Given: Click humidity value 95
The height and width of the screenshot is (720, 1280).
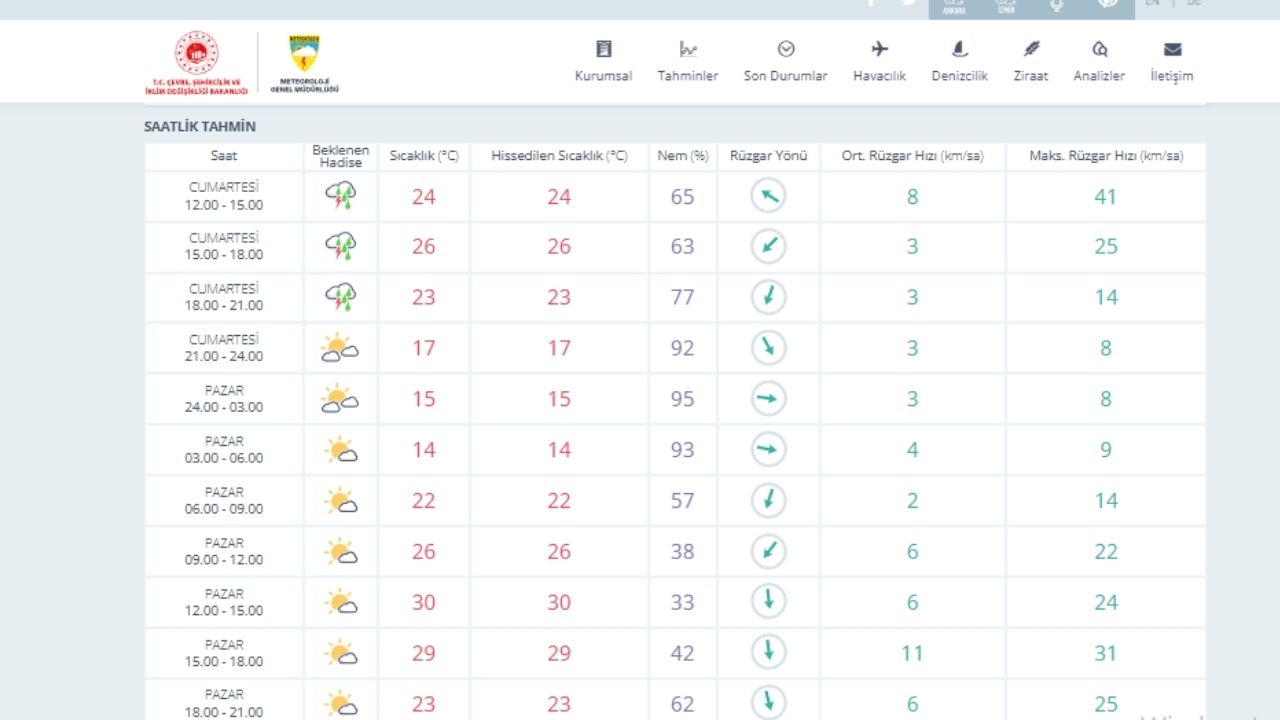Looking at the screenshot, I should pyautogui.click(x=683, y=399).
